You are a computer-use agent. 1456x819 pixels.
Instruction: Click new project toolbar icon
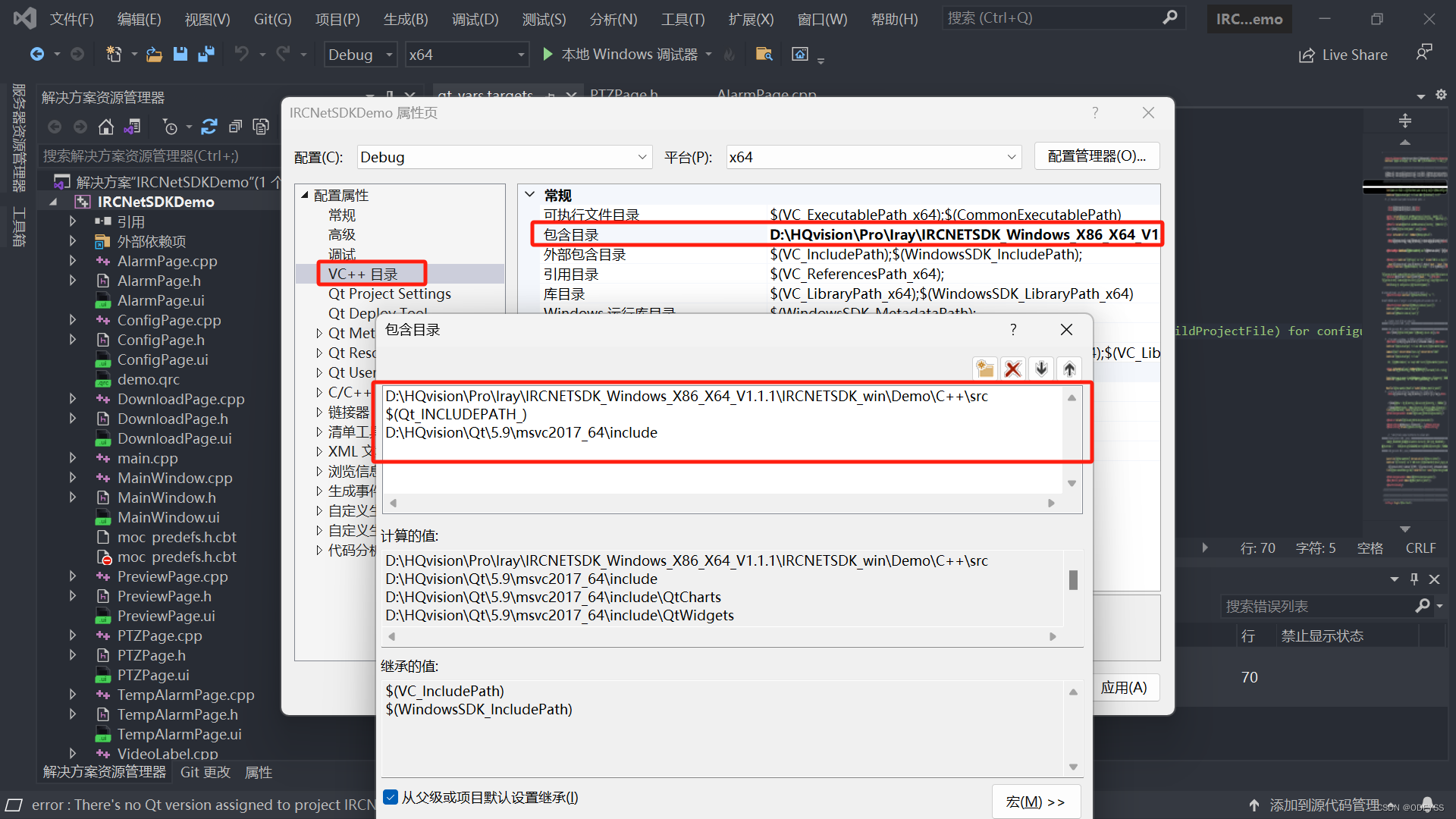click(114, 54)
